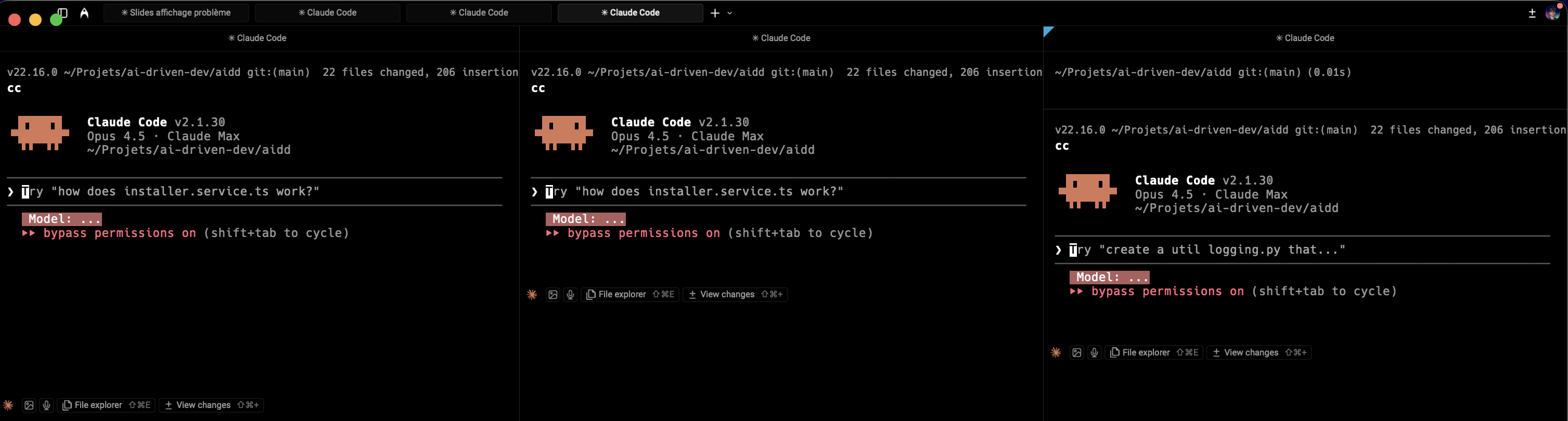Click 'Claude Code v2.1.30' title in the right pane

(x=1204, y=181)
